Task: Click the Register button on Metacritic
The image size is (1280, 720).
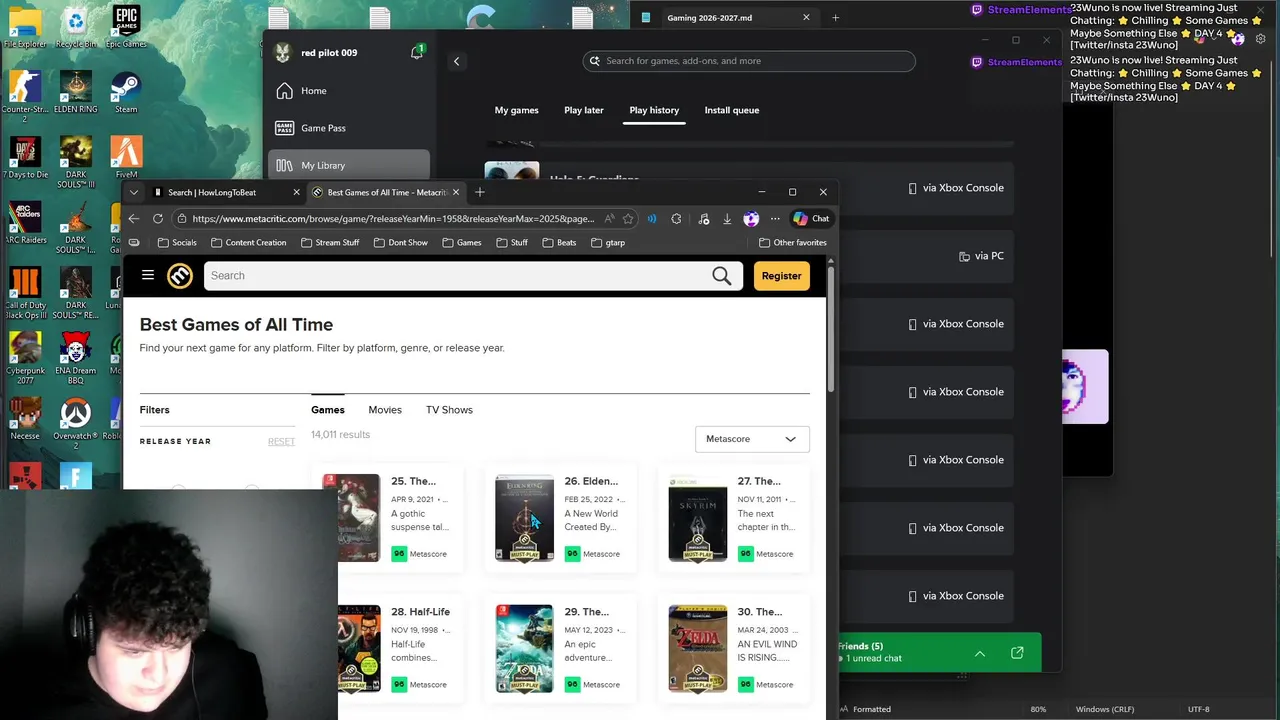Action: (x=781, y=276)
